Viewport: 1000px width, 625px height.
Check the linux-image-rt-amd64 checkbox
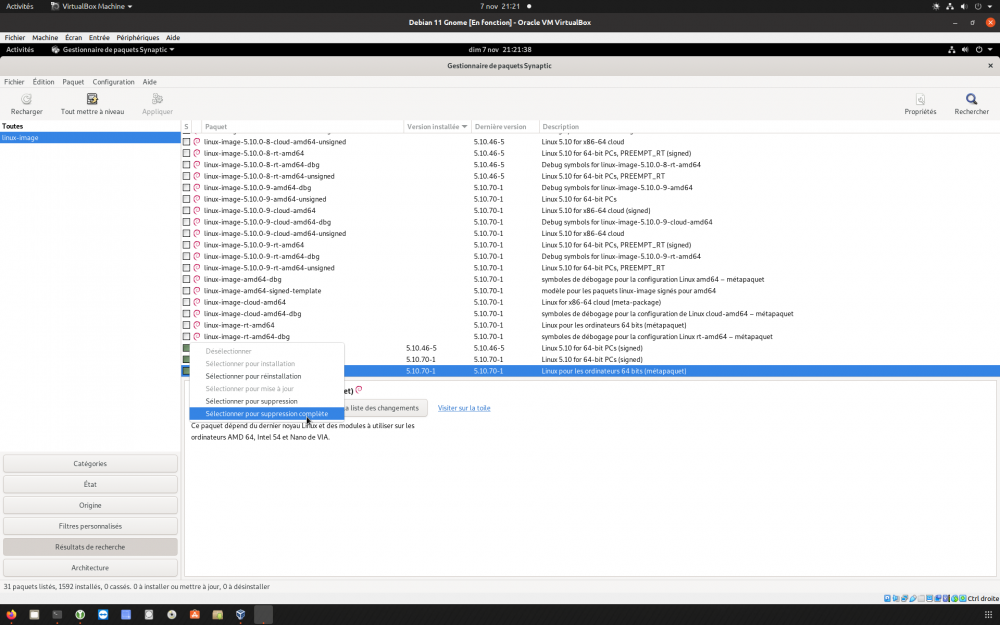186,325
